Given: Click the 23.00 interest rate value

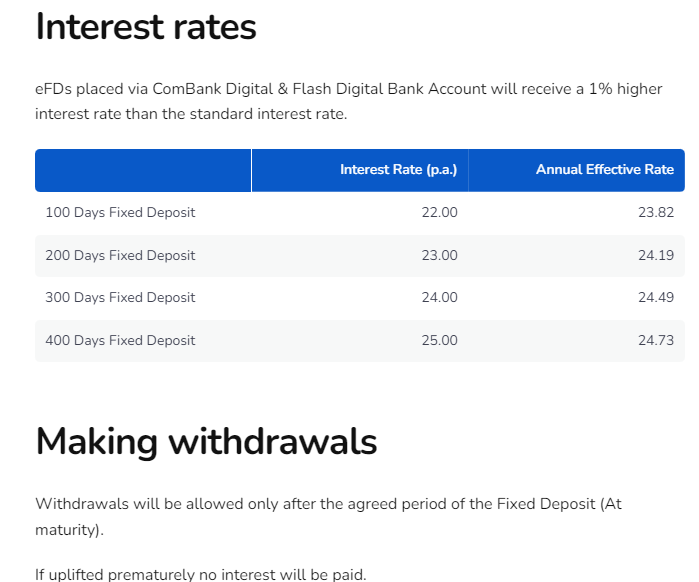Looking at the screenshot, I should pyautogui.click(x=440, y=255).
